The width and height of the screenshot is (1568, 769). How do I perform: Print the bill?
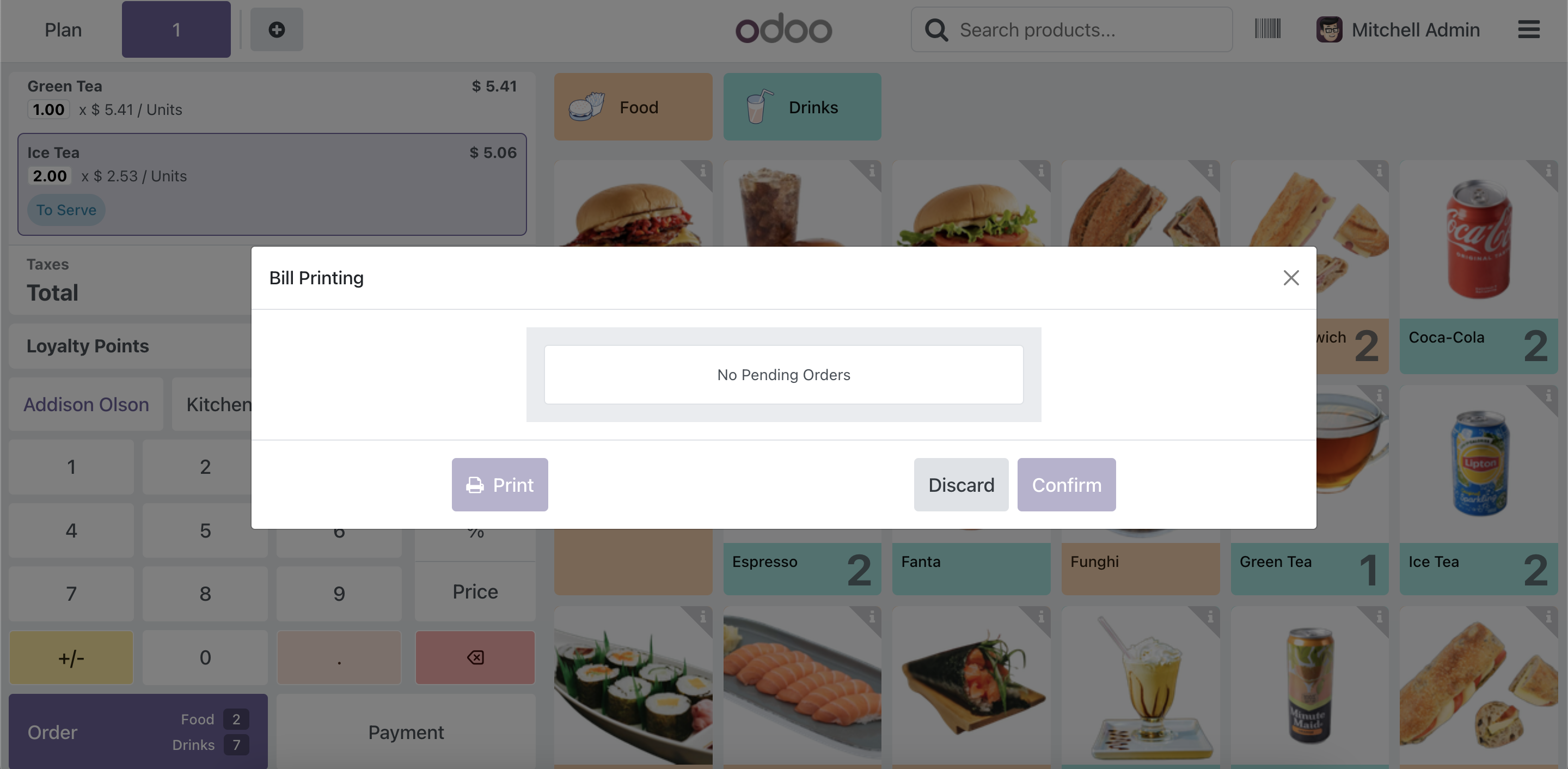tap(499, 485)
